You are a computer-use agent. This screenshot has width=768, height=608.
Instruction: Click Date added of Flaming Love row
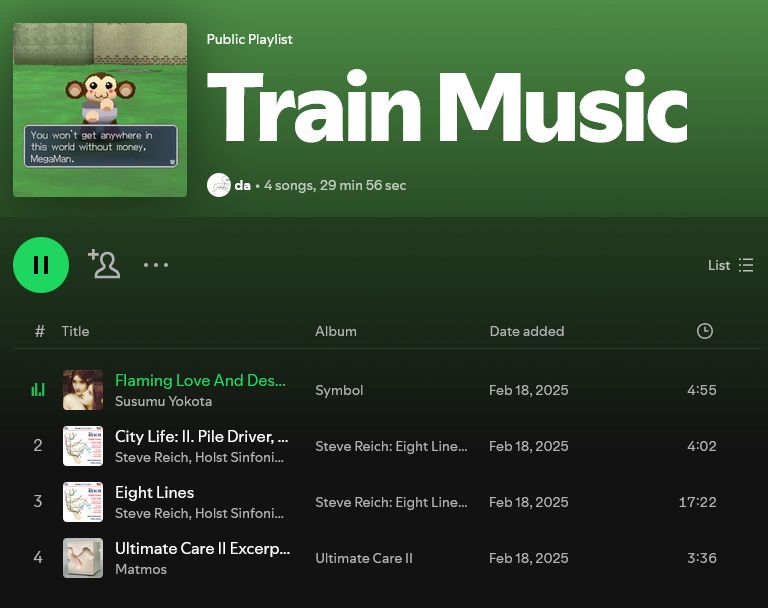click(528, 390)
